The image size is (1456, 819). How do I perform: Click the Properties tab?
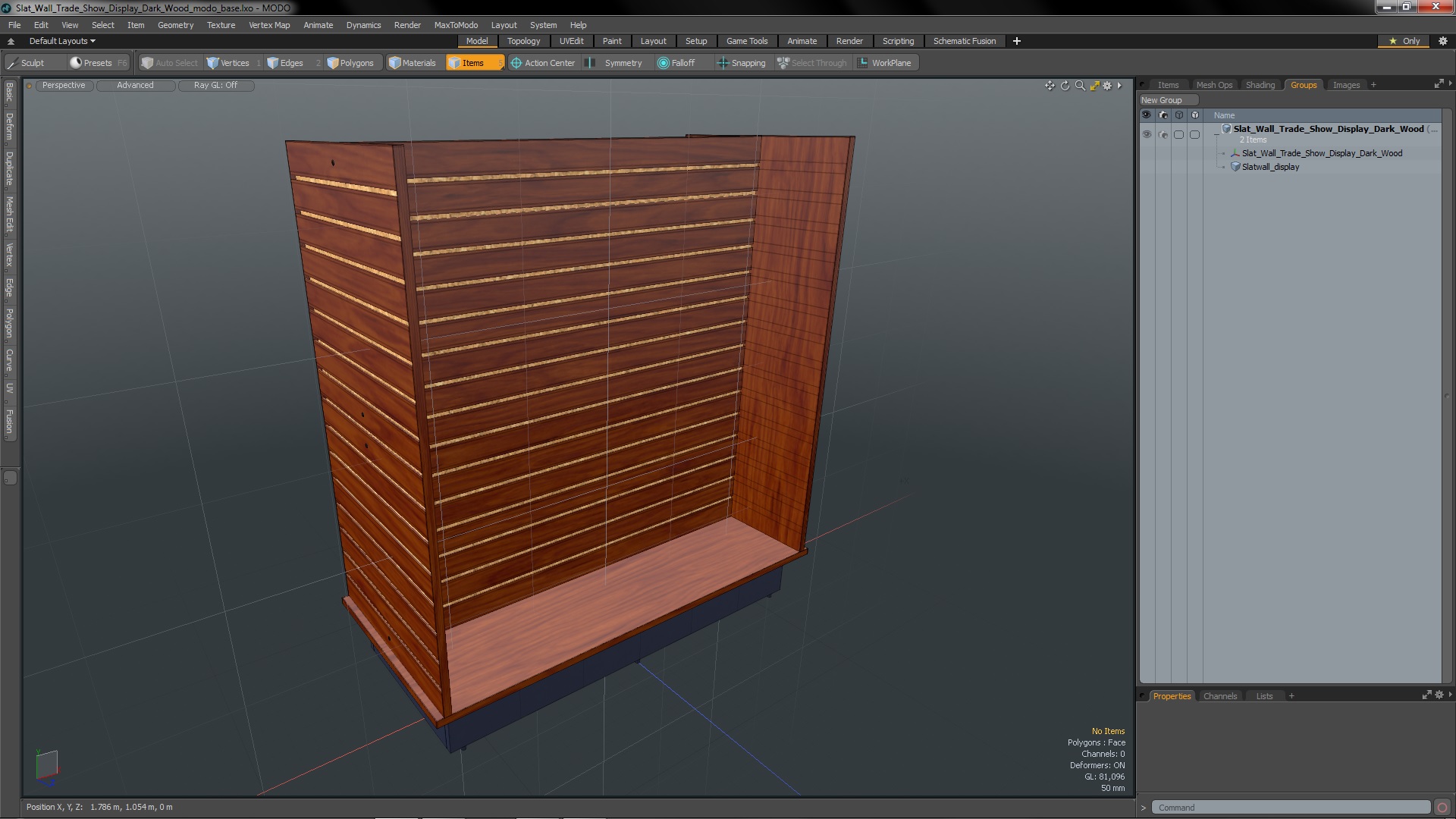click(1172, 696)
